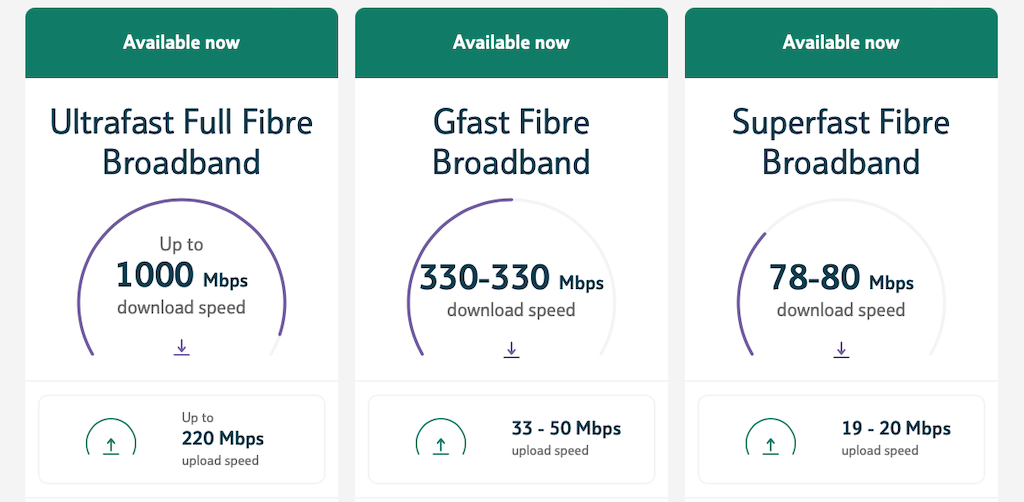Select the Ultrafast Full Fibre Broadband heading
Image resolution: width=1024 pixels, height=502 pixels.
click(x=181, y=142)
